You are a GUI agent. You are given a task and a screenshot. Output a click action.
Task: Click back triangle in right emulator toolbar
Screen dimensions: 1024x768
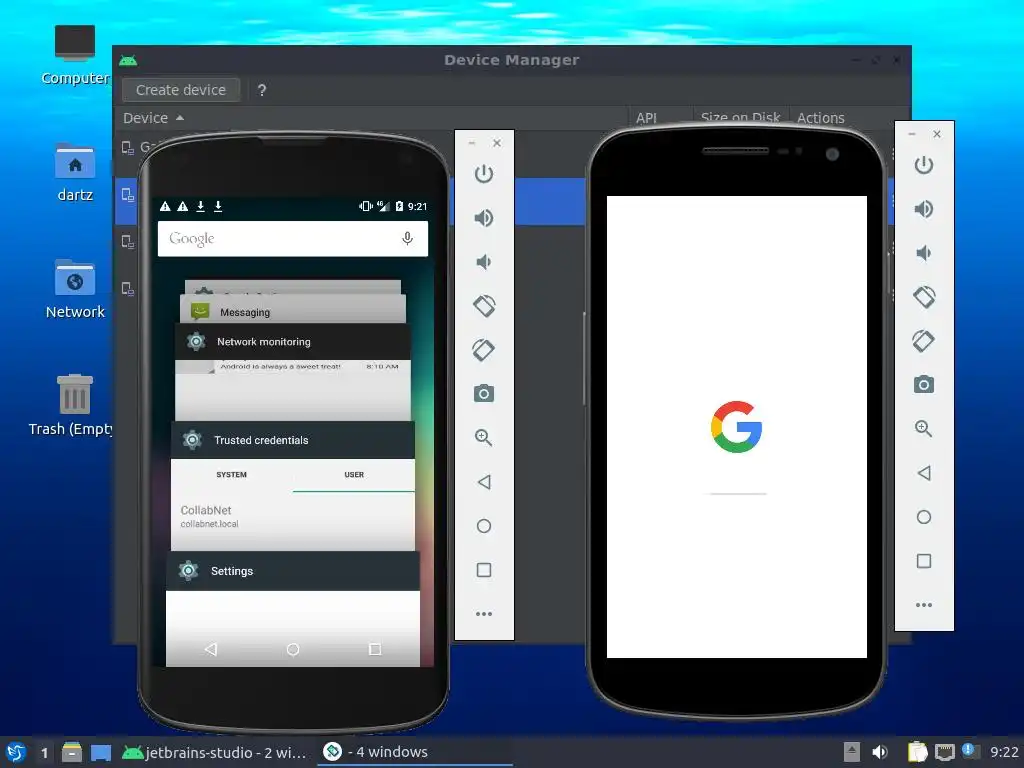pyautogui.click(x=924, y=473)
